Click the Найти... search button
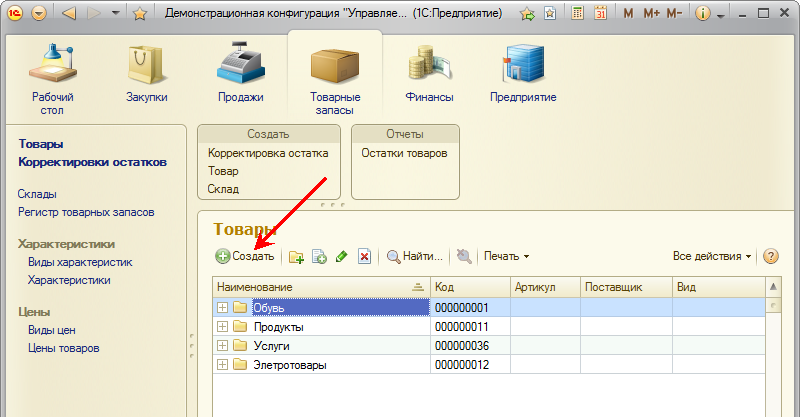The image size is (800, 417). (415, 257)
